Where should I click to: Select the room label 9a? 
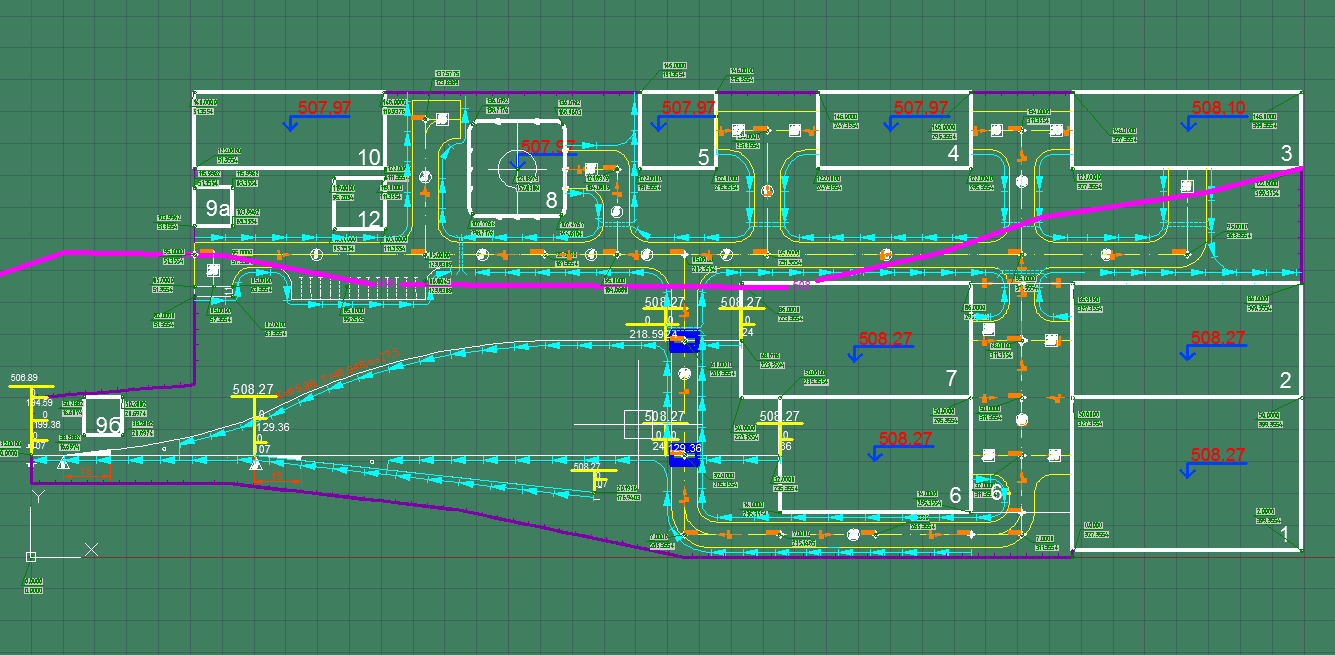coord(218,208)
